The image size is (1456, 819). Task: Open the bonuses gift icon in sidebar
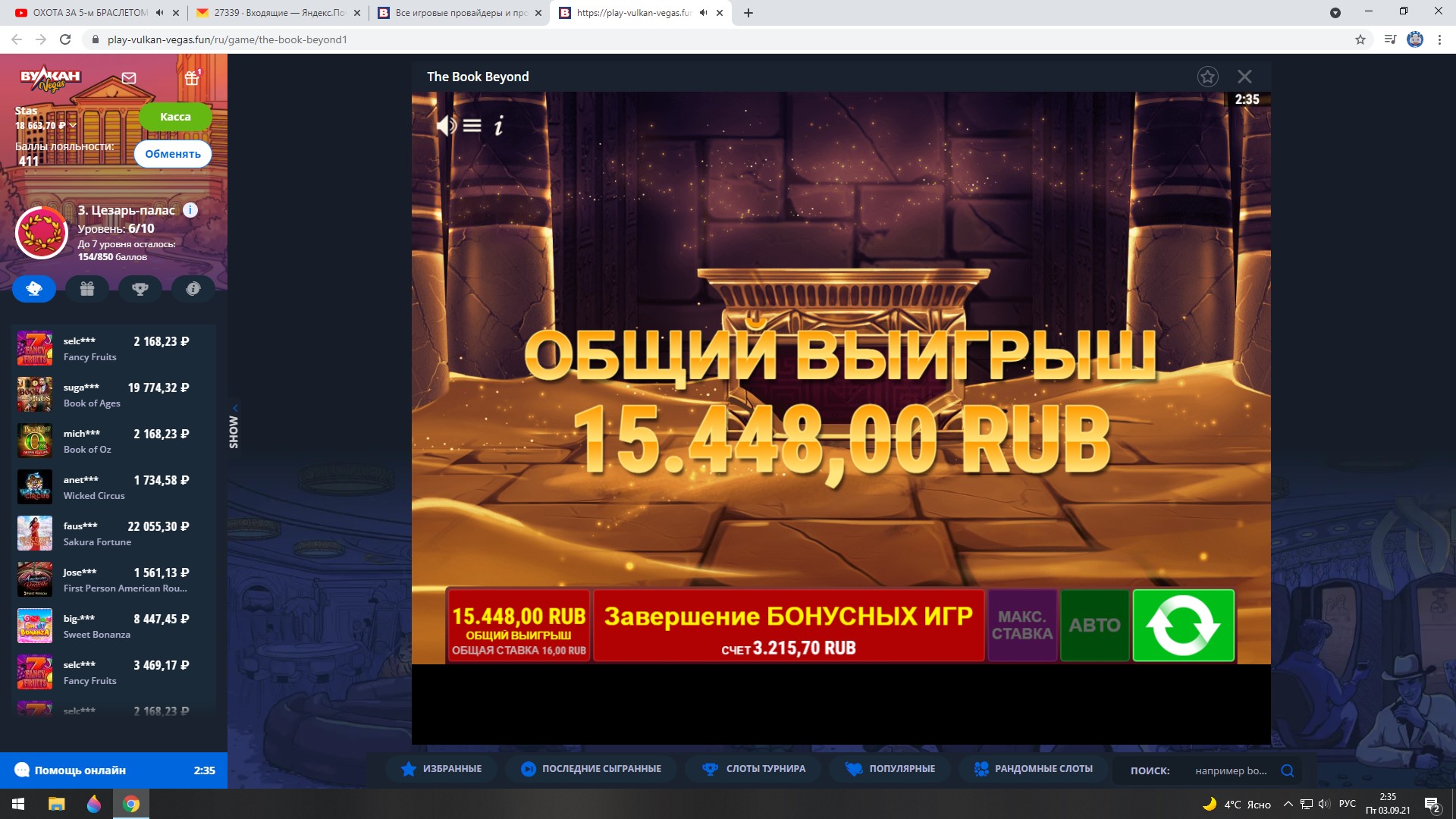[86, 288]
